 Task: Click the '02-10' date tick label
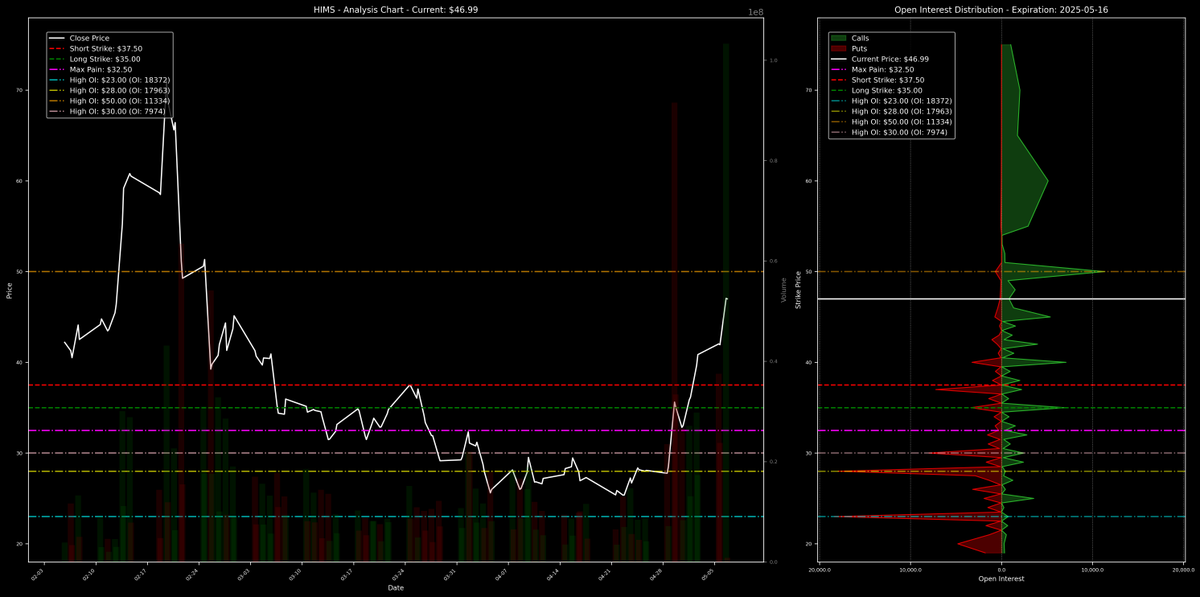(x=89, y=574)
